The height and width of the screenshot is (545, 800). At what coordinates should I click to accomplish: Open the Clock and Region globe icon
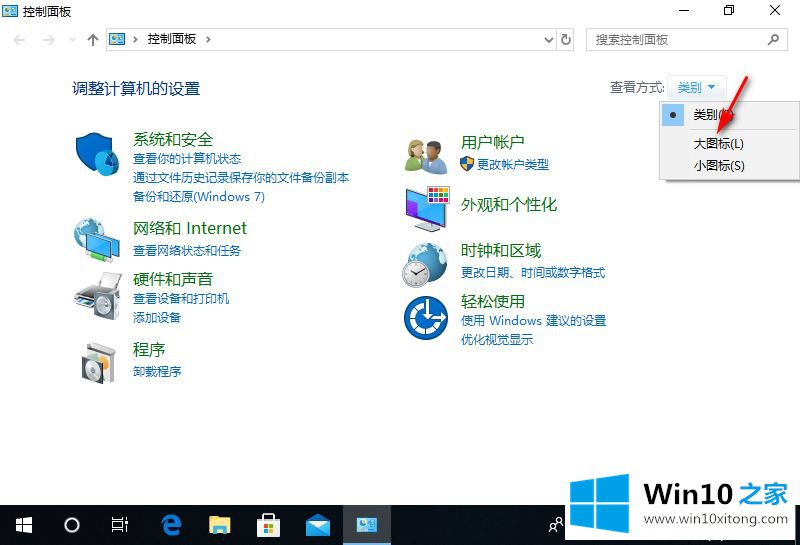pyautogui.click(x=424, y=264)
